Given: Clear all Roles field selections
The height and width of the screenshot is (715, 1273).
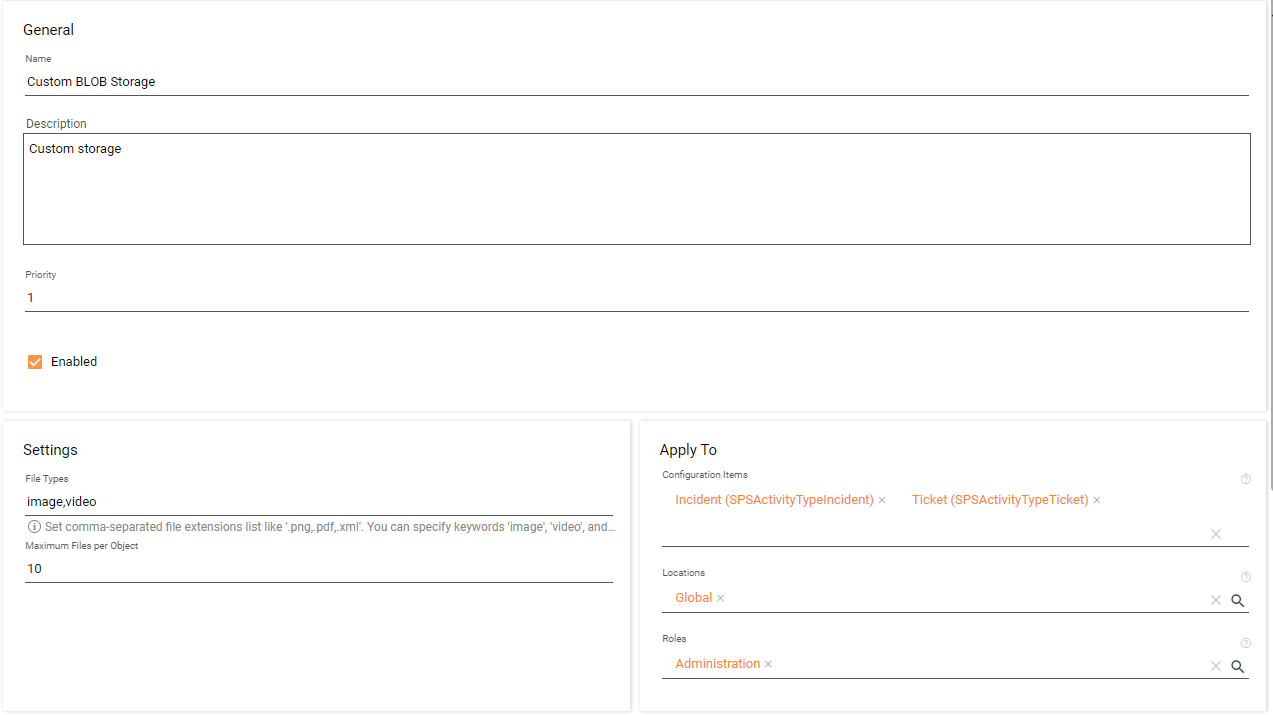Looking at the screenshot, I should (1216, 666).
